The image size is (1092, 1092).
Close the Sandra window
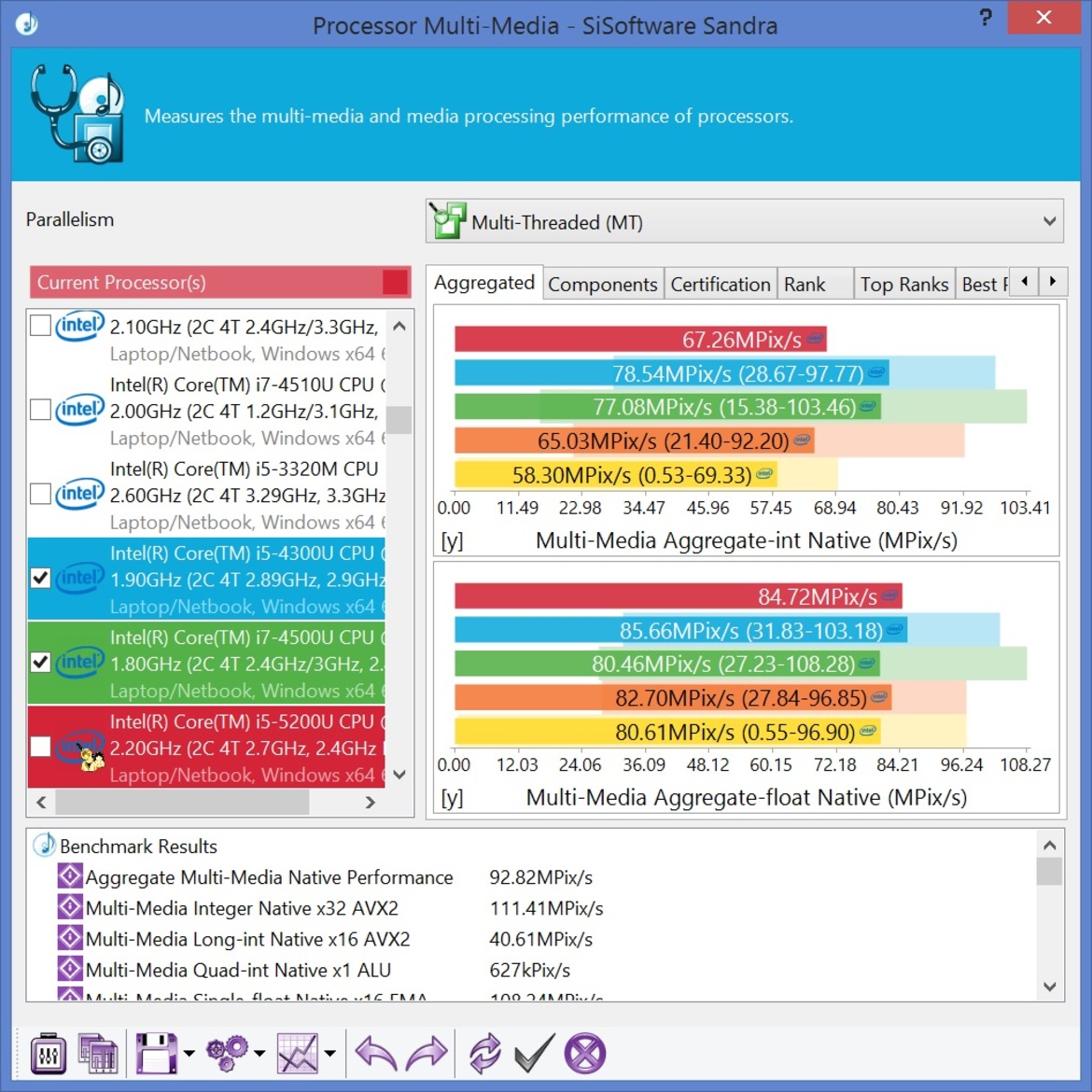1043,18
